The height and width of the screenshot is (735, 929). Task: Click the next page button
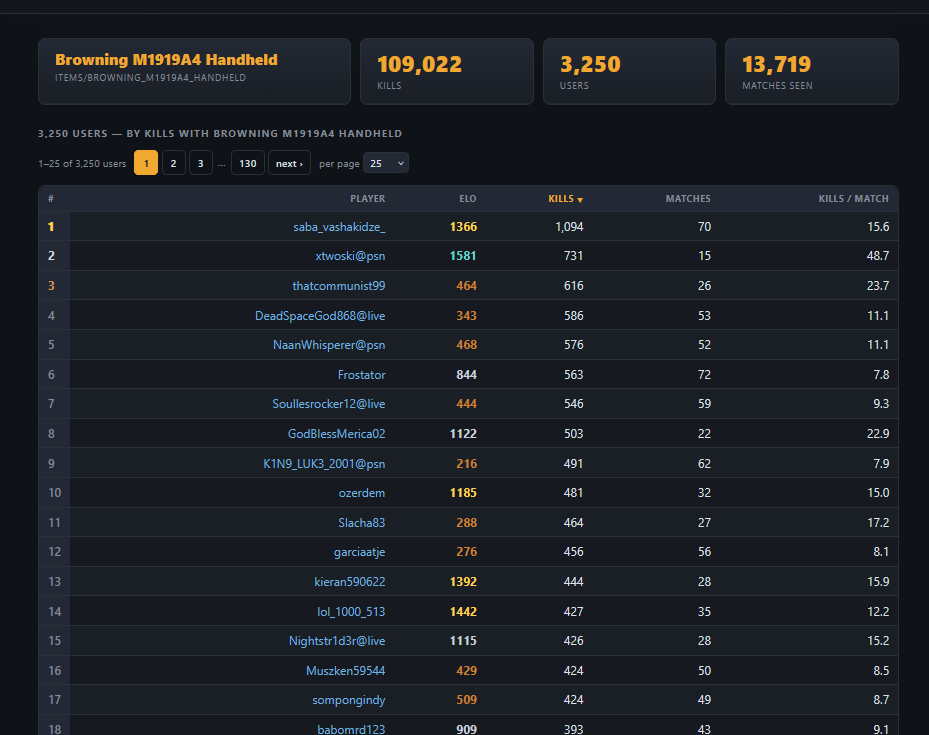pyautogui.click(x=289, y=163)
